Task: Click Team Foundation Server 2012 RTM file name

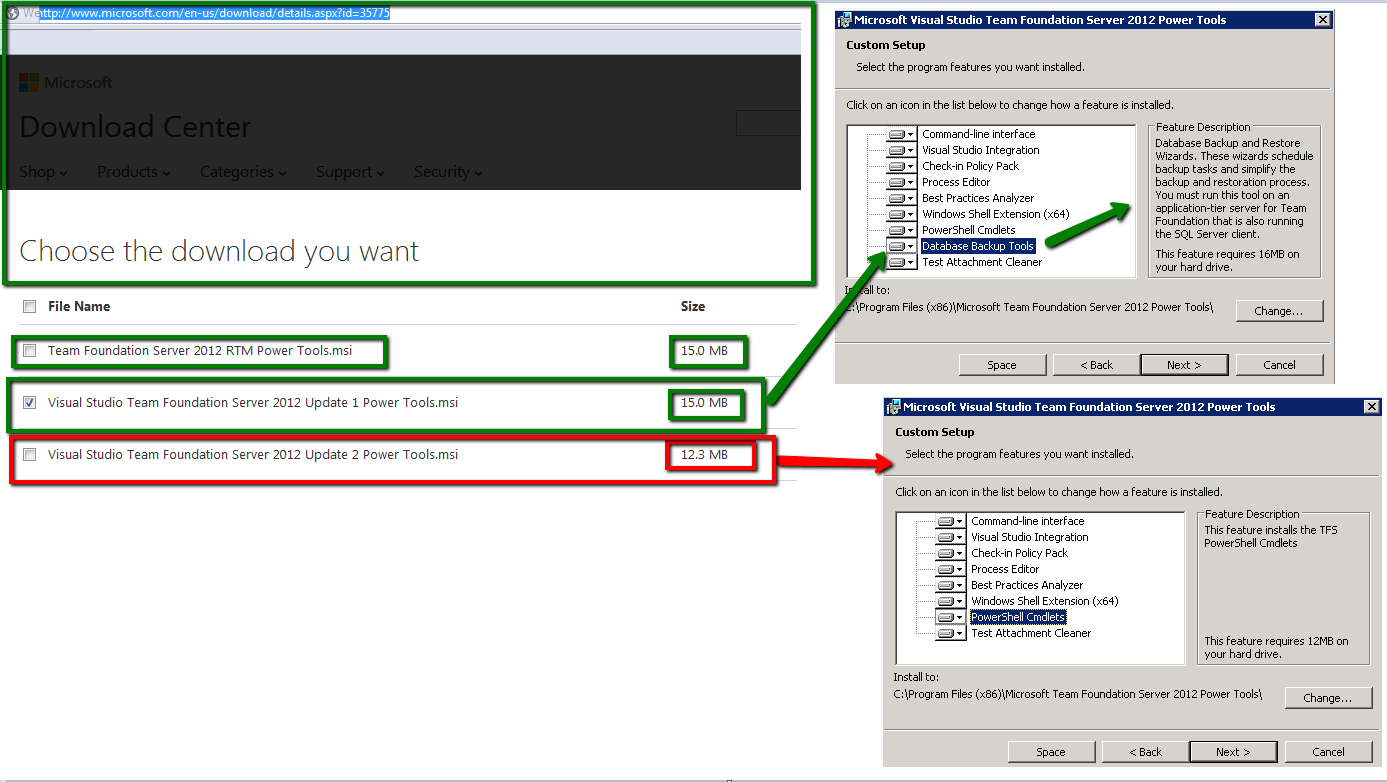Action: pos(200,351)
